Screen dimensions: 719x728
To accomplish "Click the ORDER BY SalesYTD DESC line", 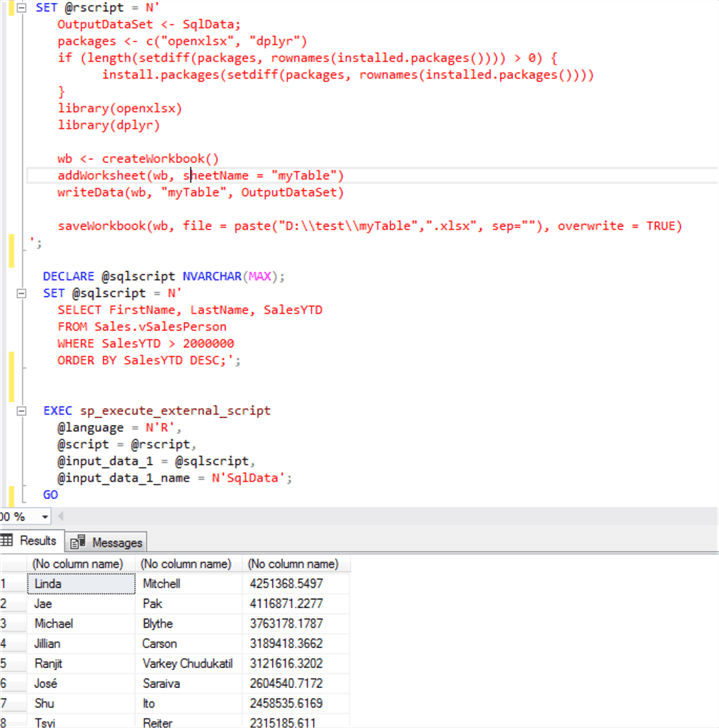I will (149, 360).
